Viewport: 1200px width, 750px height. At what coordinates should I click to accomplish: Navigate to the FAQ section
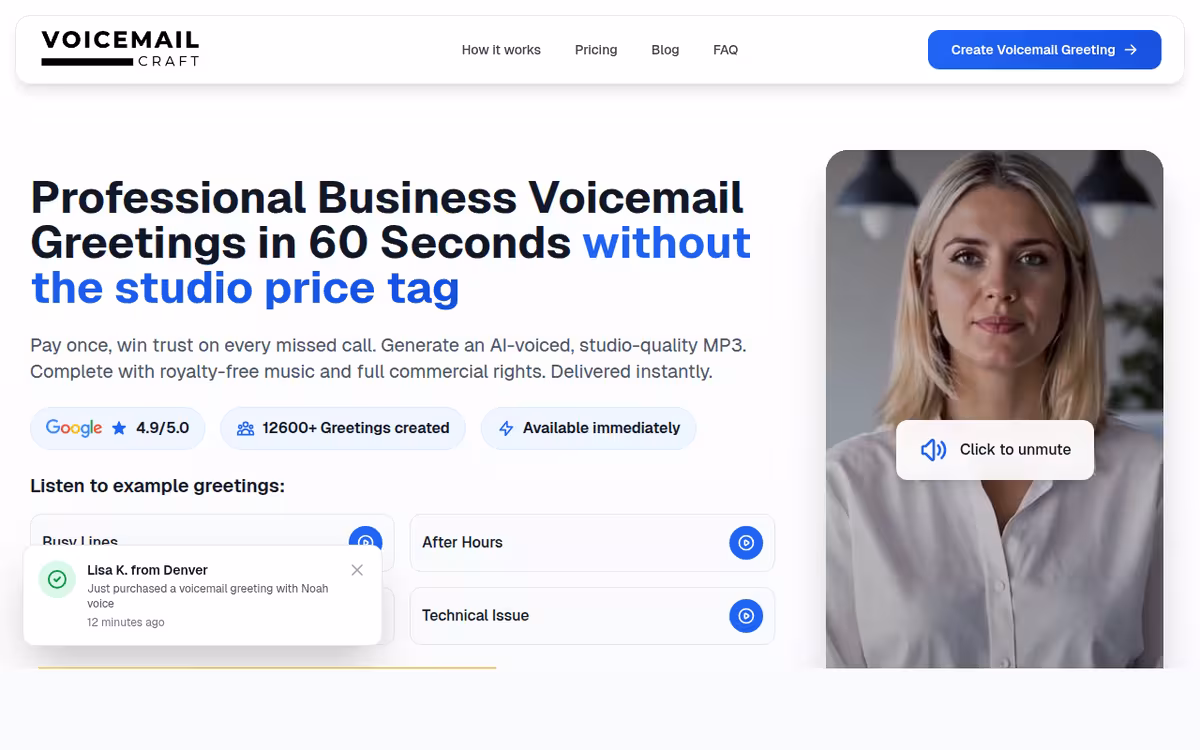[x=725, y=50]
